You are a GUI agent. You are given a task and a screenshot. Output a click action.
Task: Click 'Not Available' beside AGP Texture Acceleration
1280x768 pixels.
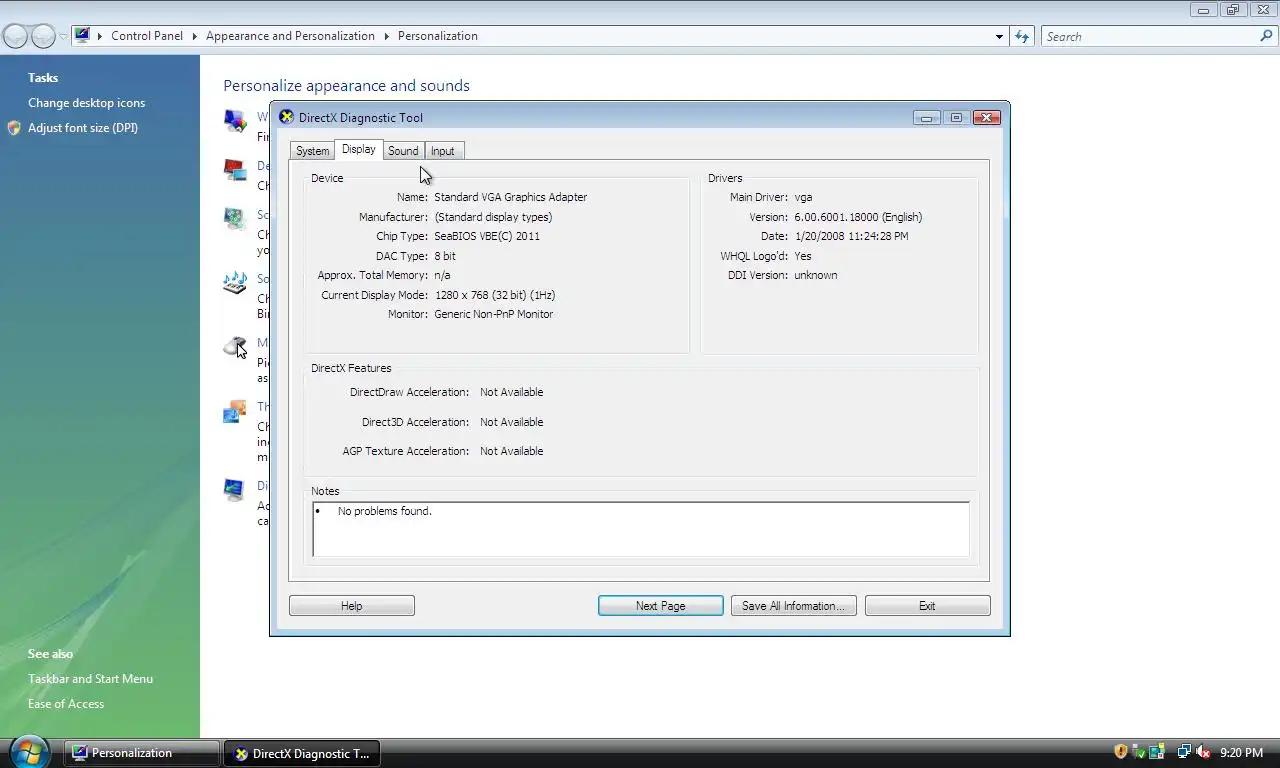(x=512, y=451)
